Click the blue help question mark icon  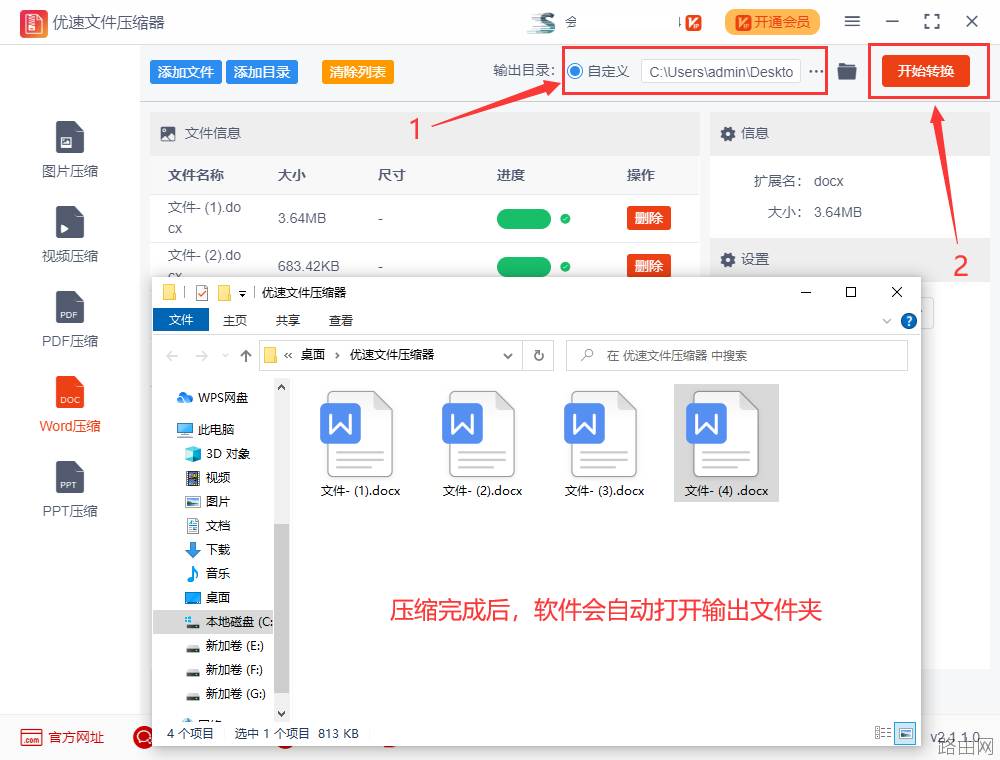pyautogui.click(x=908, y=321)
